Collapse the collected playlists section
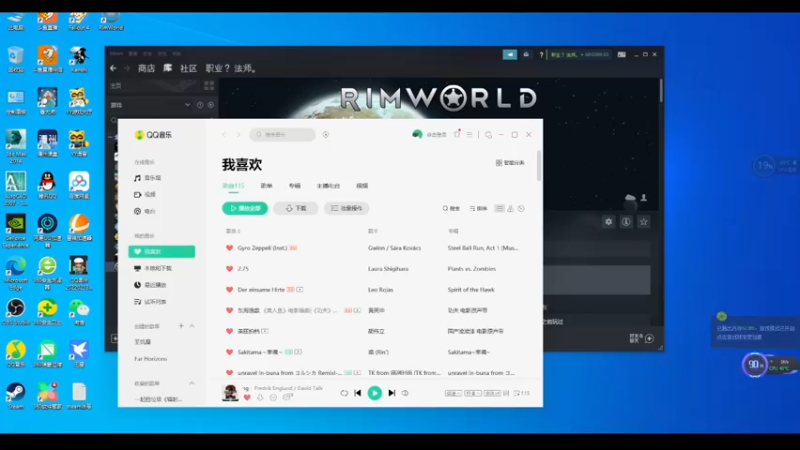 (192, 383)
